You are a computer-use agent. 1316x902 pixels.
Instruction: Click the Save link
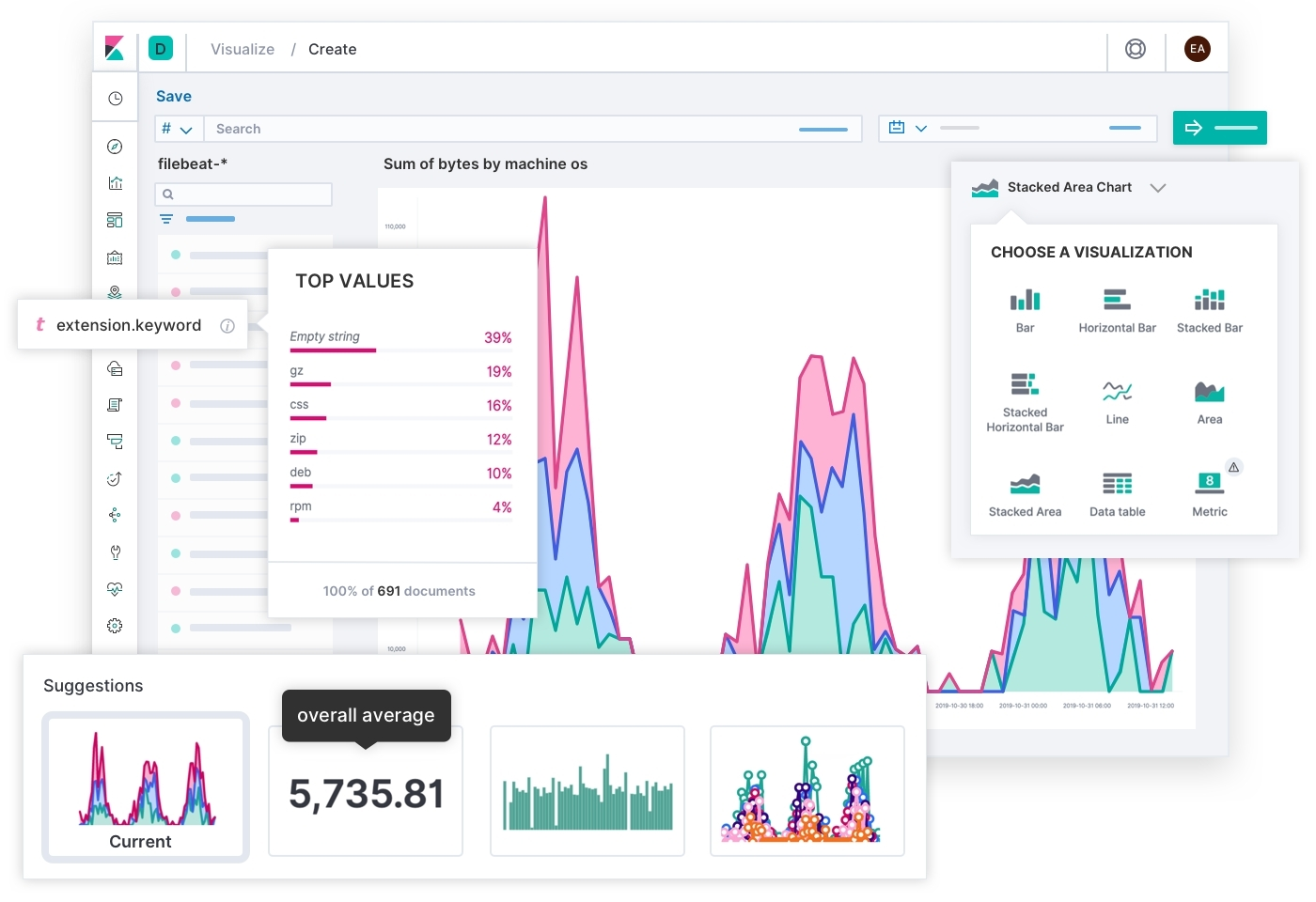[x=173, y=96]
